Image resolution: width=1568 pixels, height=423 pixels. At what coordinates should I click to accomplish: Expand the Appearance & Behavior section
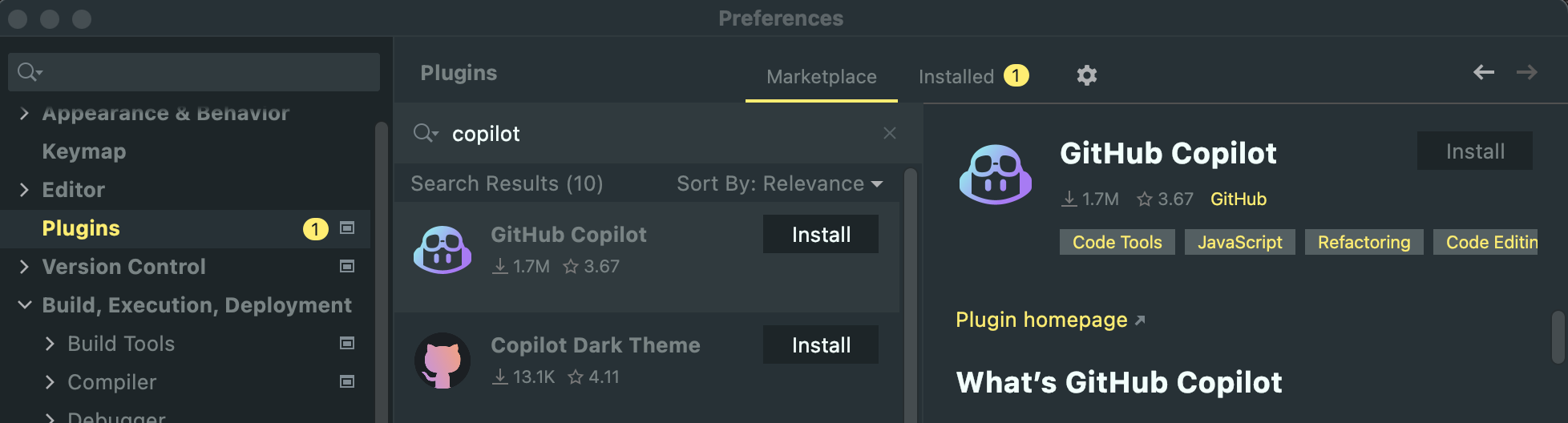(x=24, y=113)
